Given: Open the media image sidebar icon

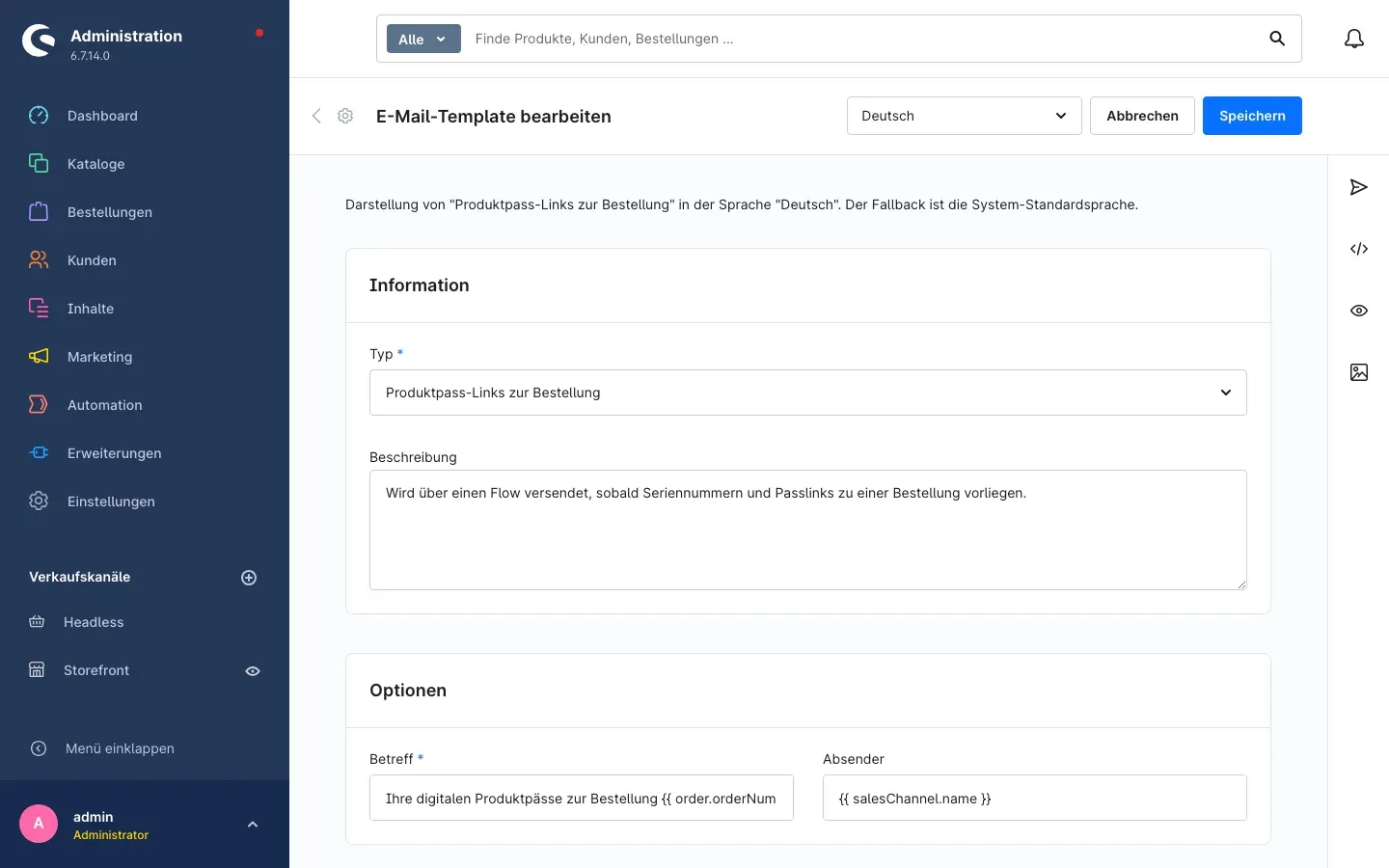Looking at the screenshot, I should pos(1359,372).
